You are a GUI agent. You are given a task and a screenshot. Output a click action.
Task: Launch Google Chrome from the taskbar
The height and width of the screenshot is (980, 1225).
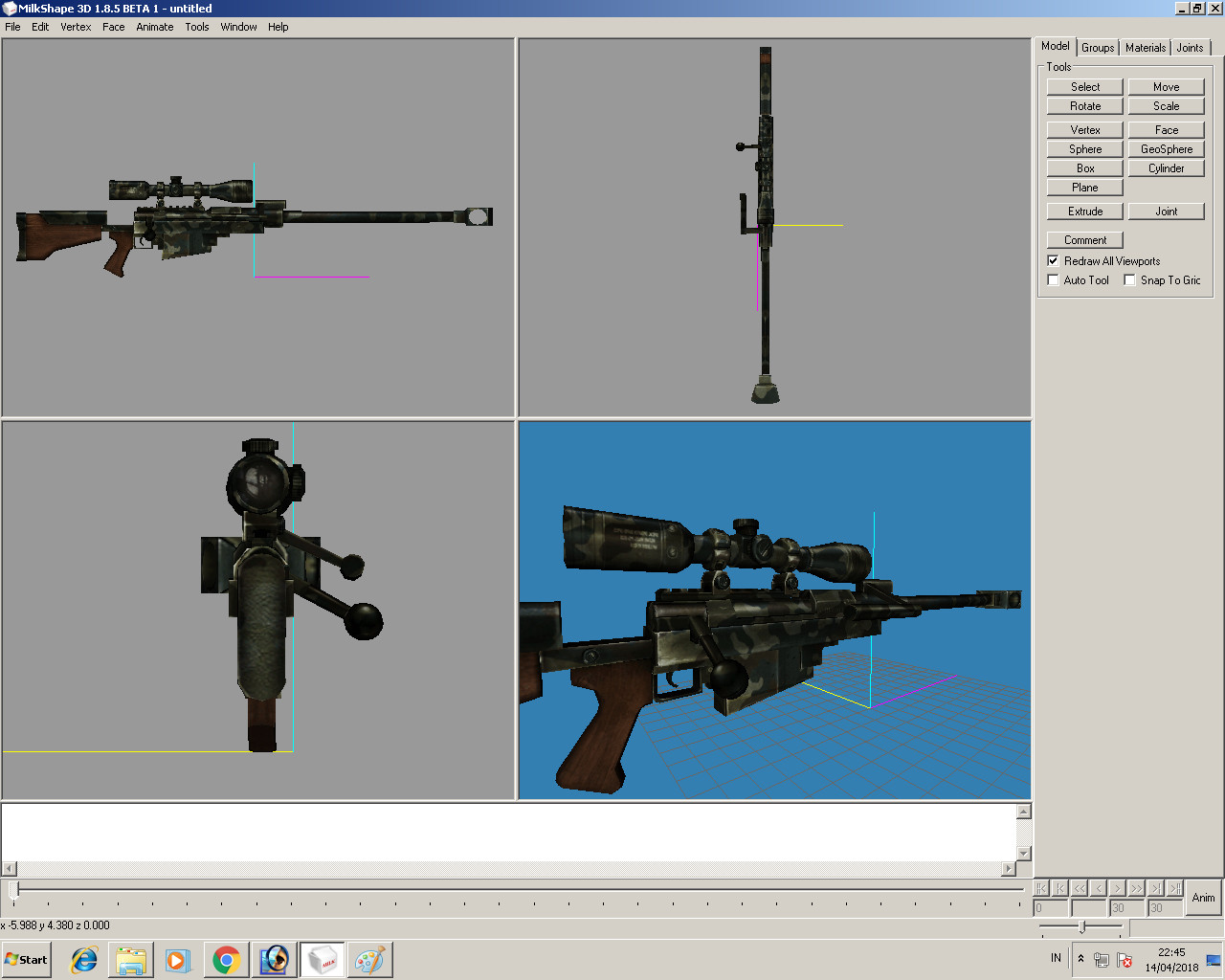[226, 959]
